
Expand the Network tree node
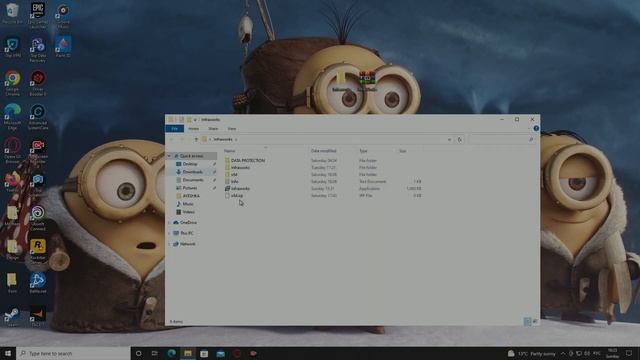[169, 244]
